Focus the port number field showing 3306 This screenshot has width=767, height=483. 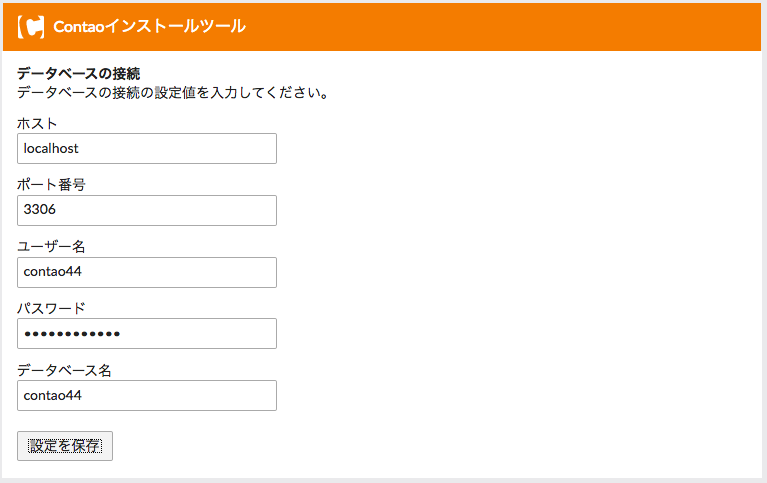tap(147, 210)
